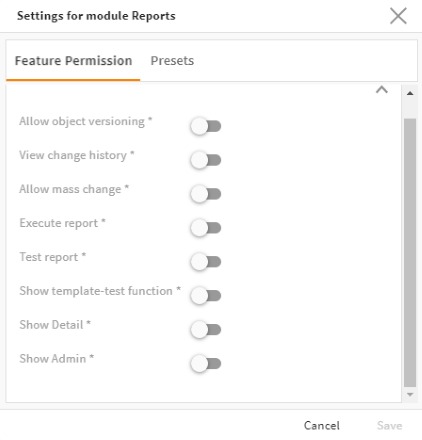Switch on the Test report toggle
Image resolution: width=422 pixels, height=440 pixels.
pos(206,262)
